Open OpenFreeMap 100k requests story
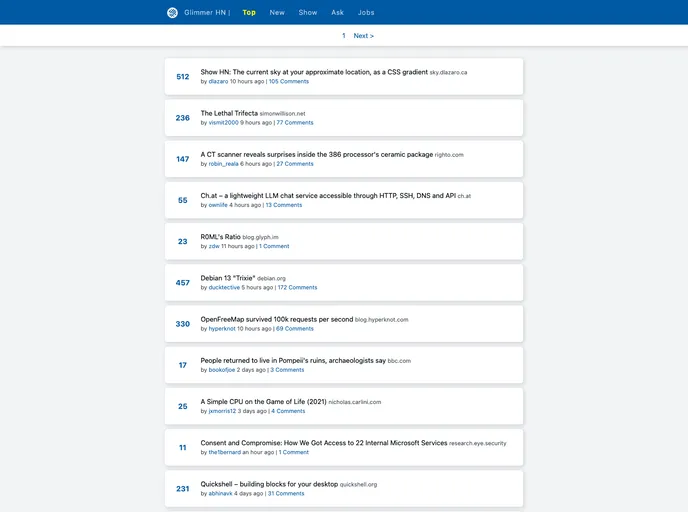 pyautogui.click(x=276, y=319)
